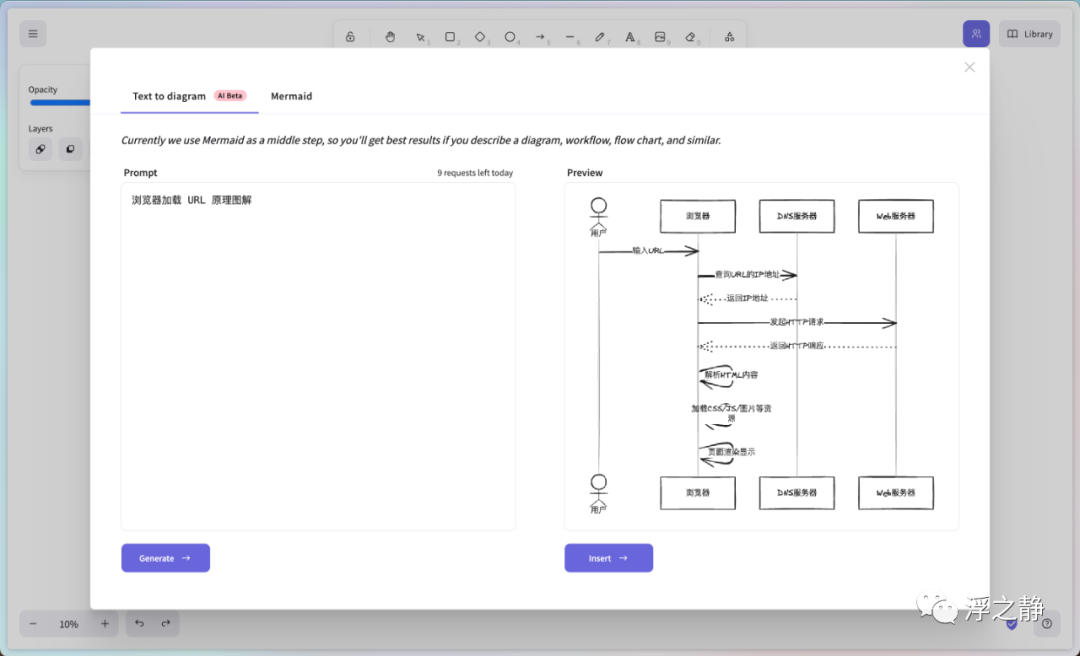
Task: Open the hamburger main menu
Action: tap(33, 34)
